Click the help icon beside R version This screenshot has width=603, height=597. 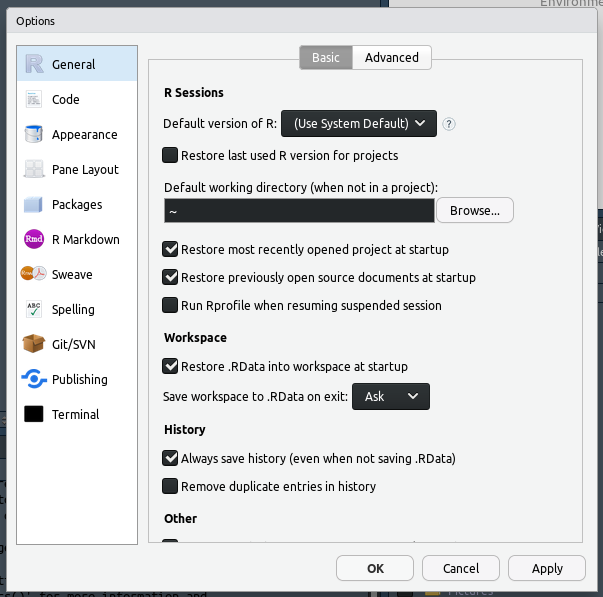(448, 124)
